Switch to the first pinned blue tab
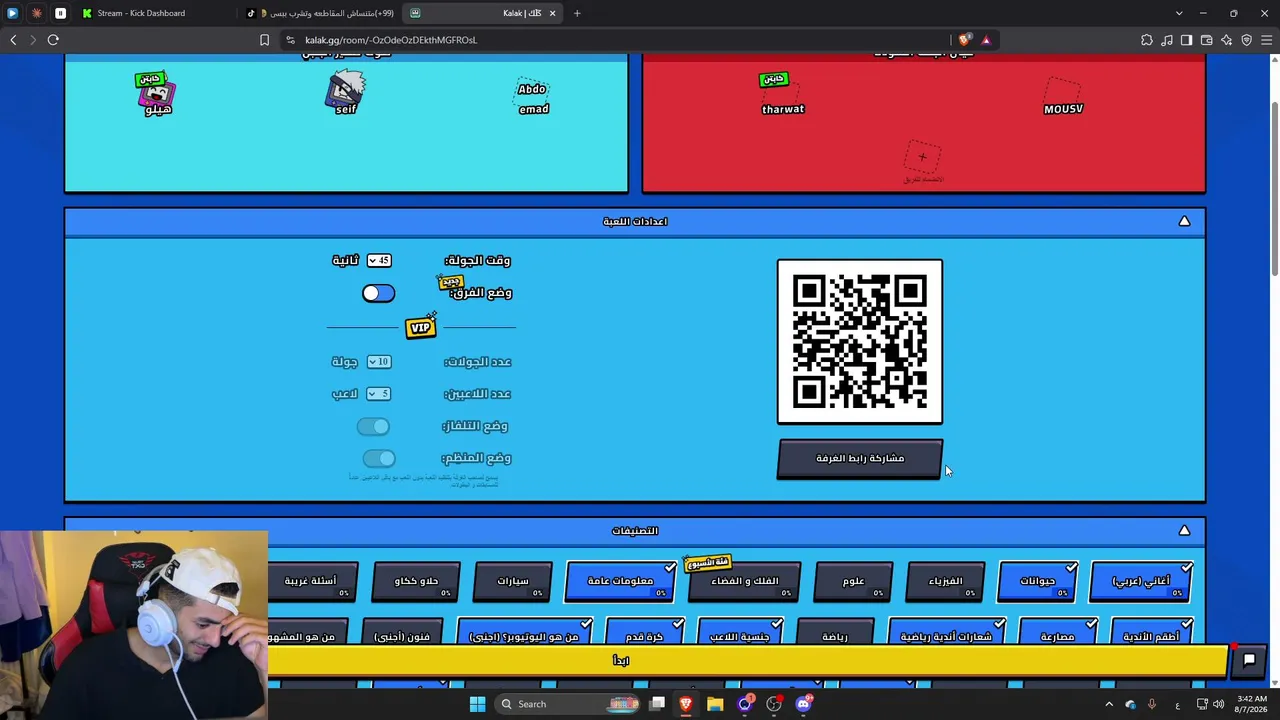This screenshot has width=1280, height=720. pyautogui.click(x=12, y=13)
